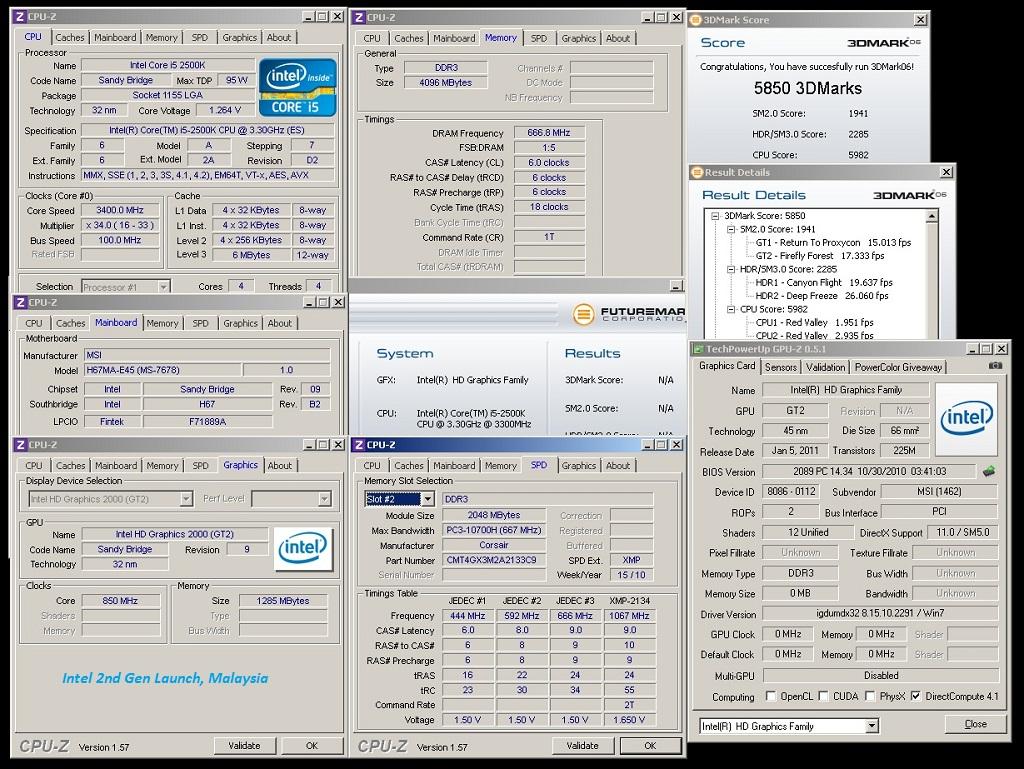Click the Futuremark Corporation logo
The width and height of the screenshot is (1024, 769).
[x=628, y=314]
